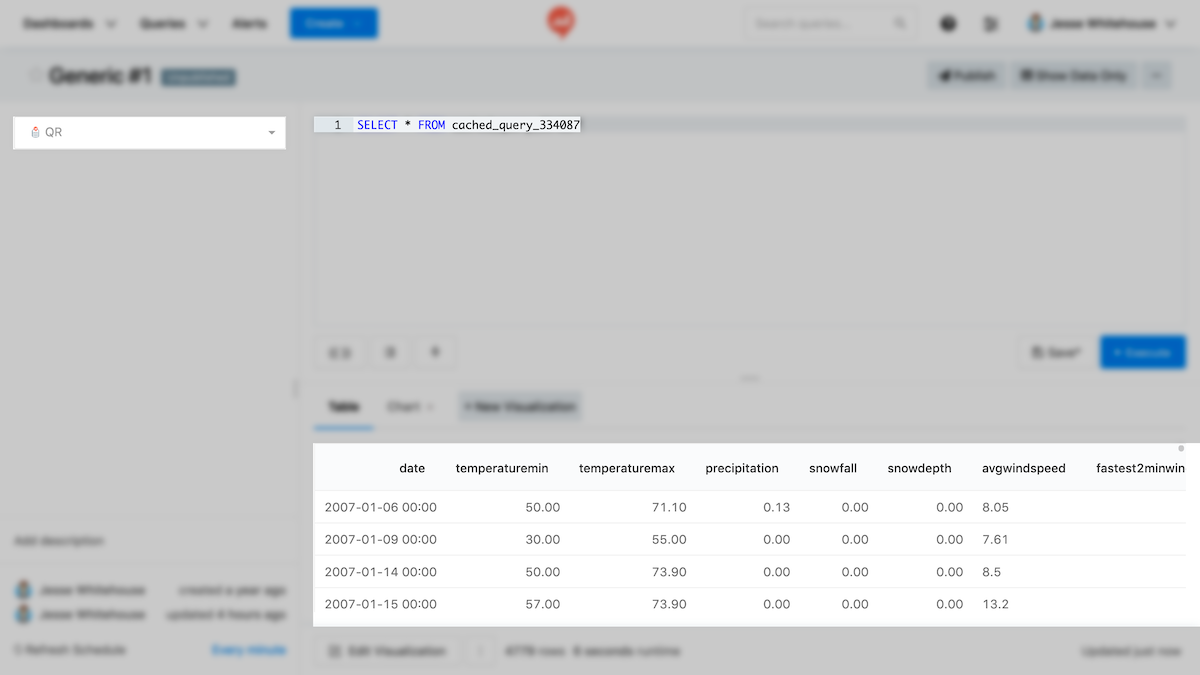The image size is (1200, 675).
Task: Click the Edit Visualization pencil icon
Action: 333,650
